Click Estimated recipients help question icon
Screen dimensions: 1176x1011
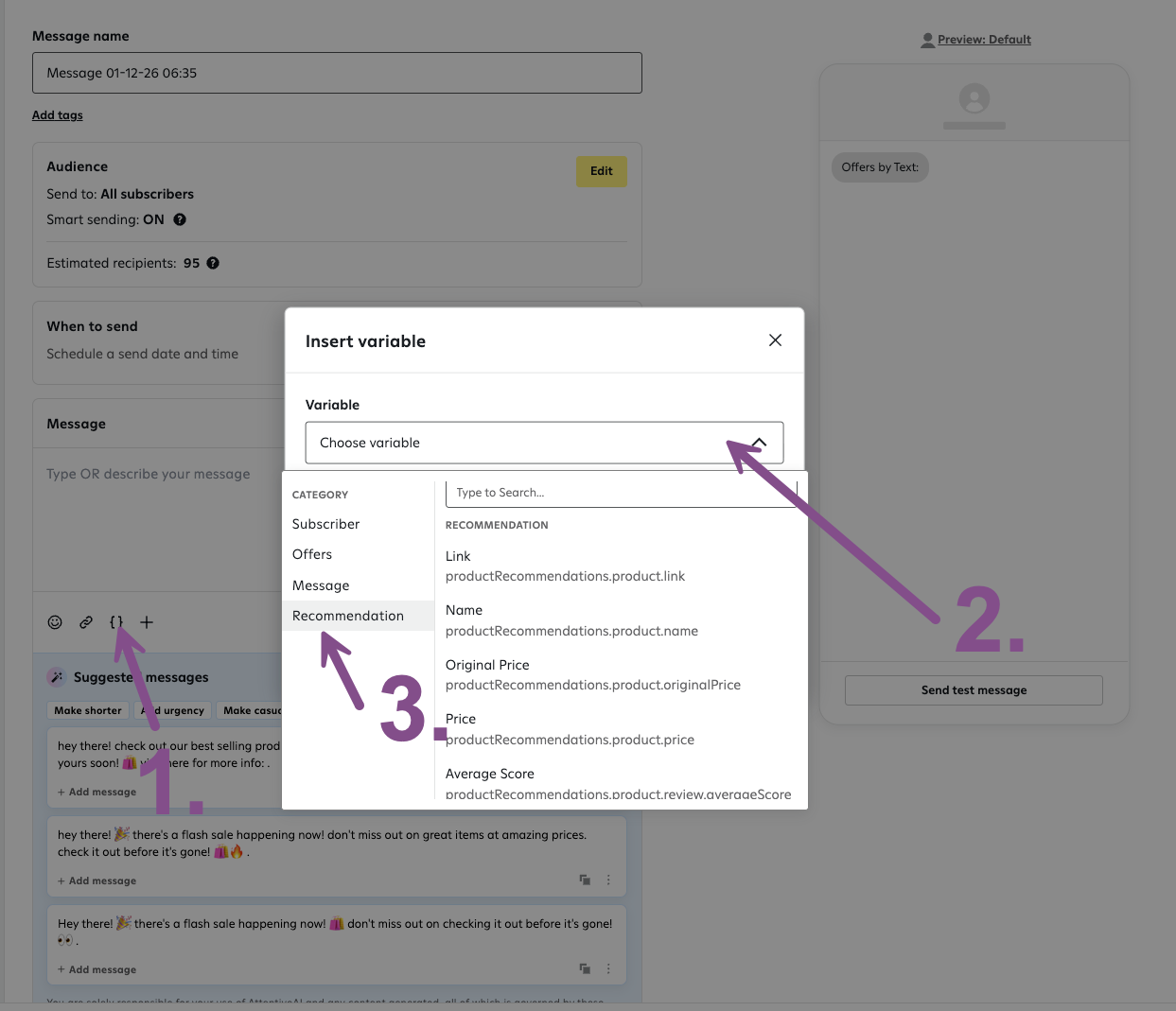[x=213, y=263]
